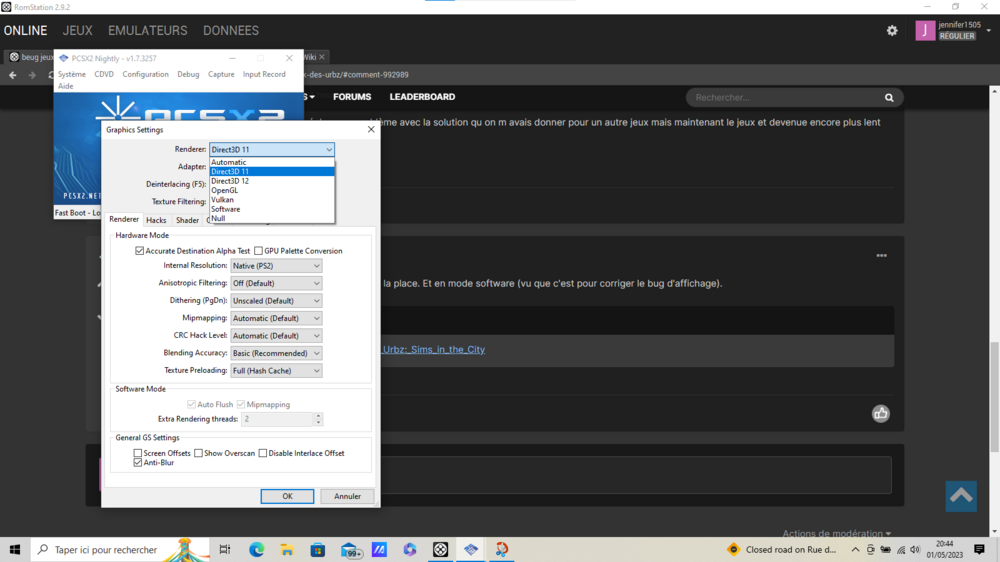Click the browser back arrow icon
The height and width of the screenshot is (562, 1000).
point(13,75)
